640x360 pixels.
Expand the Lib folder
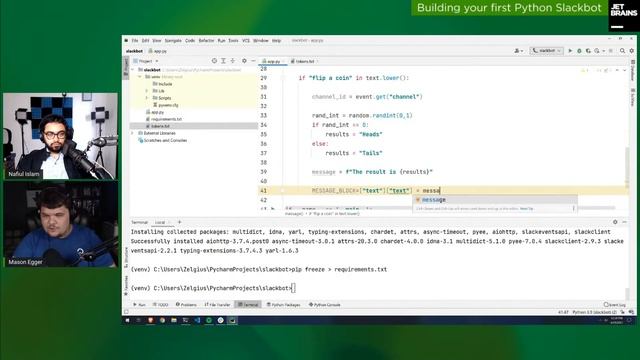point(147,91)
